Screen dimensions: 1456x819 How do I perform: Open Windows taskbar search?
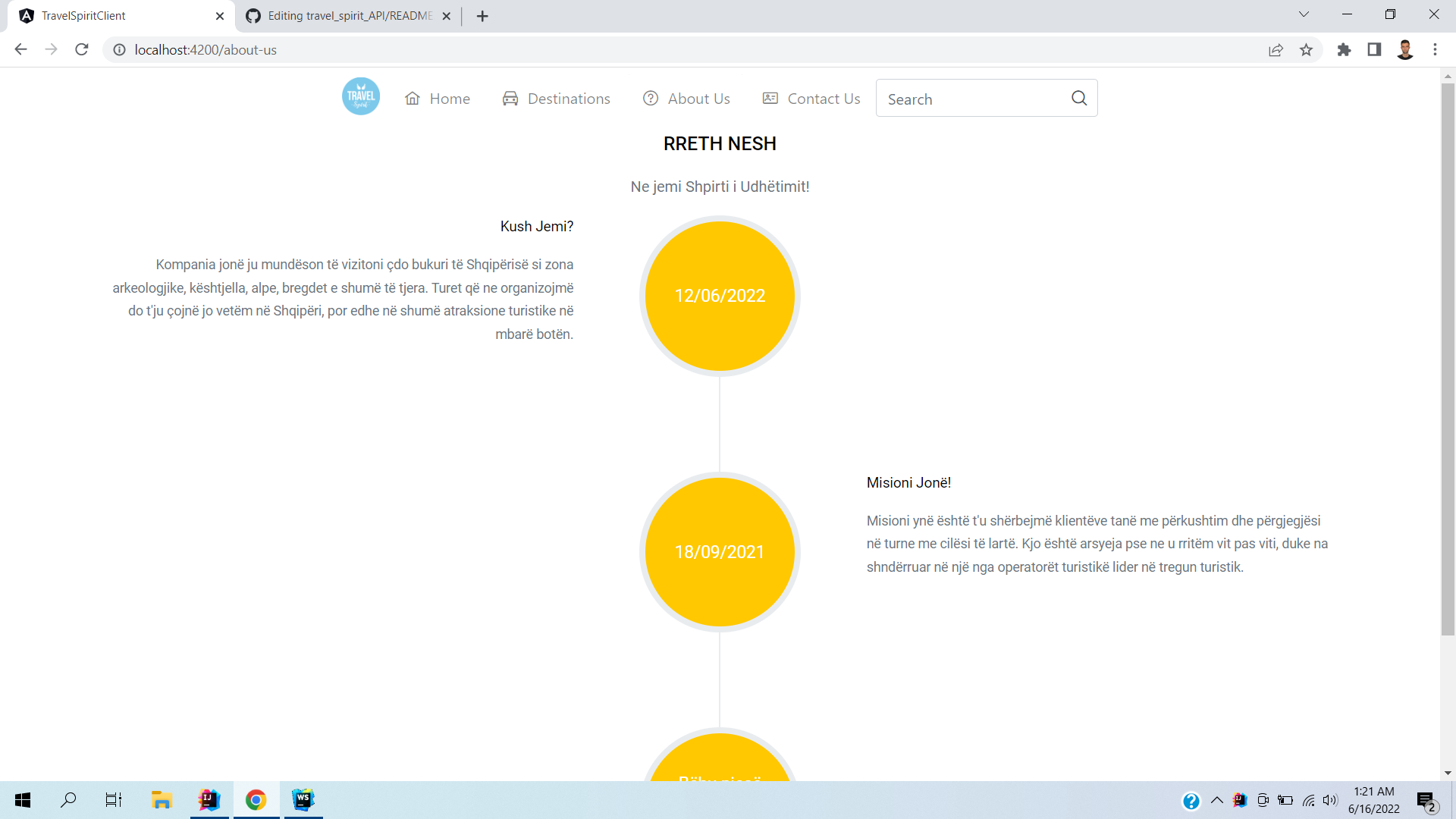pyautogui.click(x=68, y=800)
